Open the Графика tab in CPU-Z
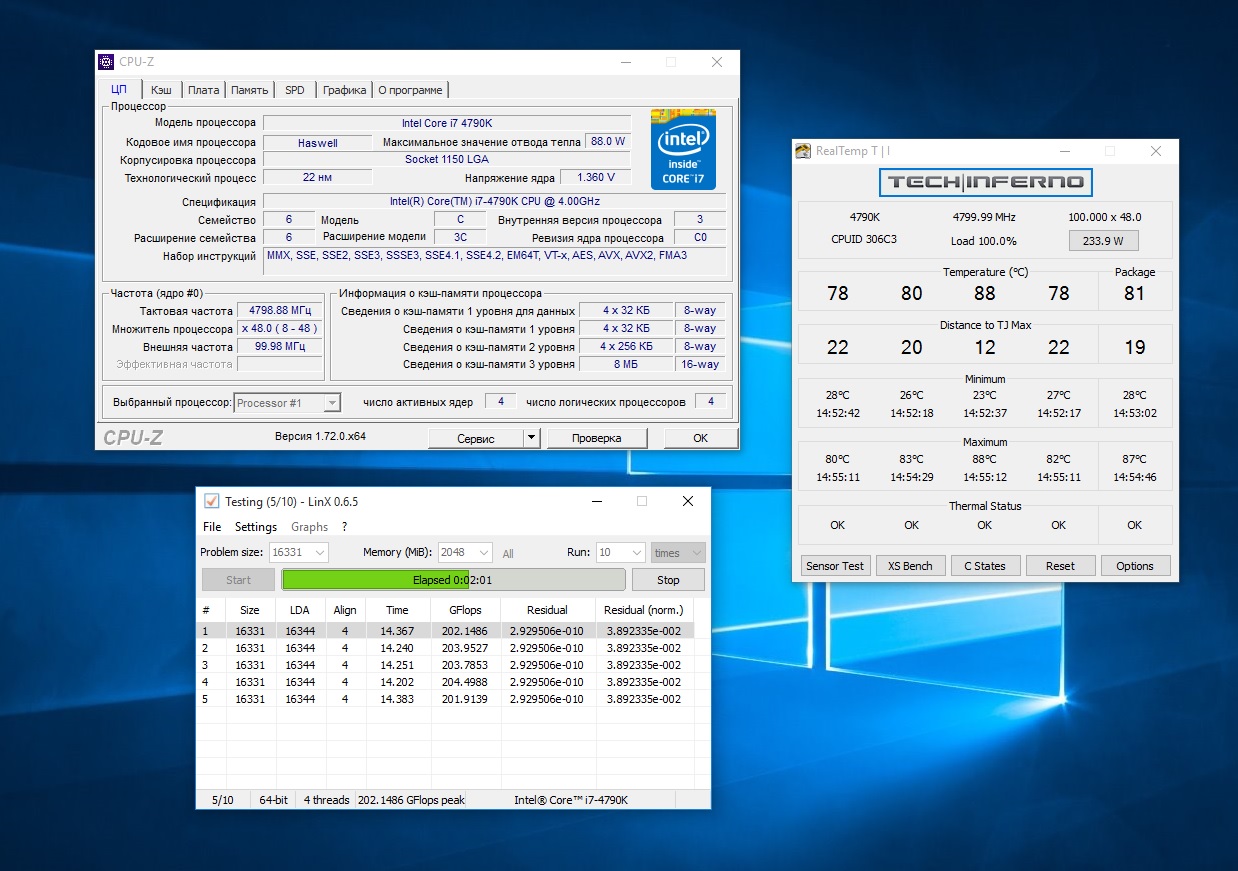 [344, 90]
